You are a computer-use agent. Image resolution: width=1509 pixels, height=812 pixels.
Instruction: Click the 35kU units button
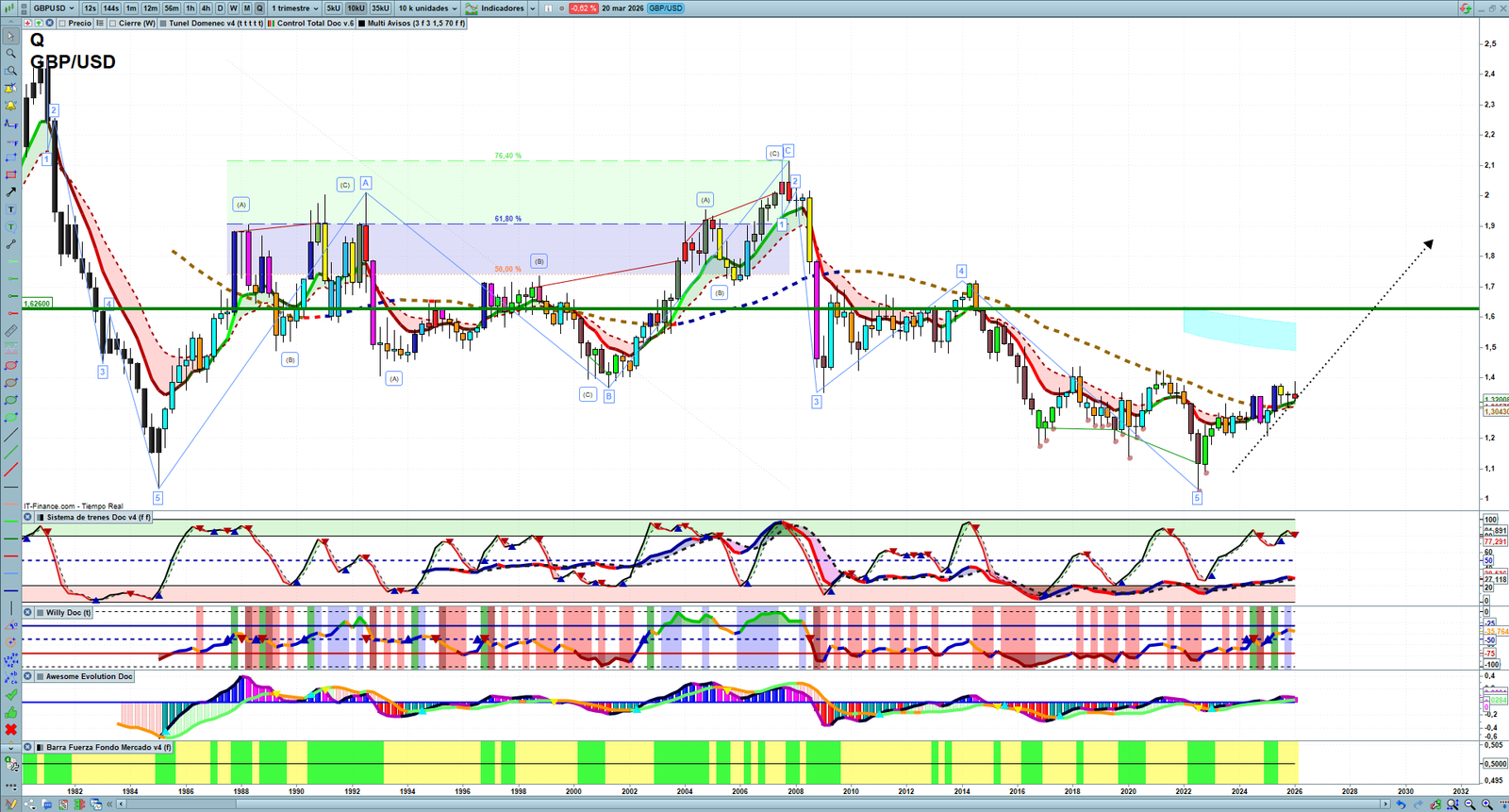[x=380, y=8]
